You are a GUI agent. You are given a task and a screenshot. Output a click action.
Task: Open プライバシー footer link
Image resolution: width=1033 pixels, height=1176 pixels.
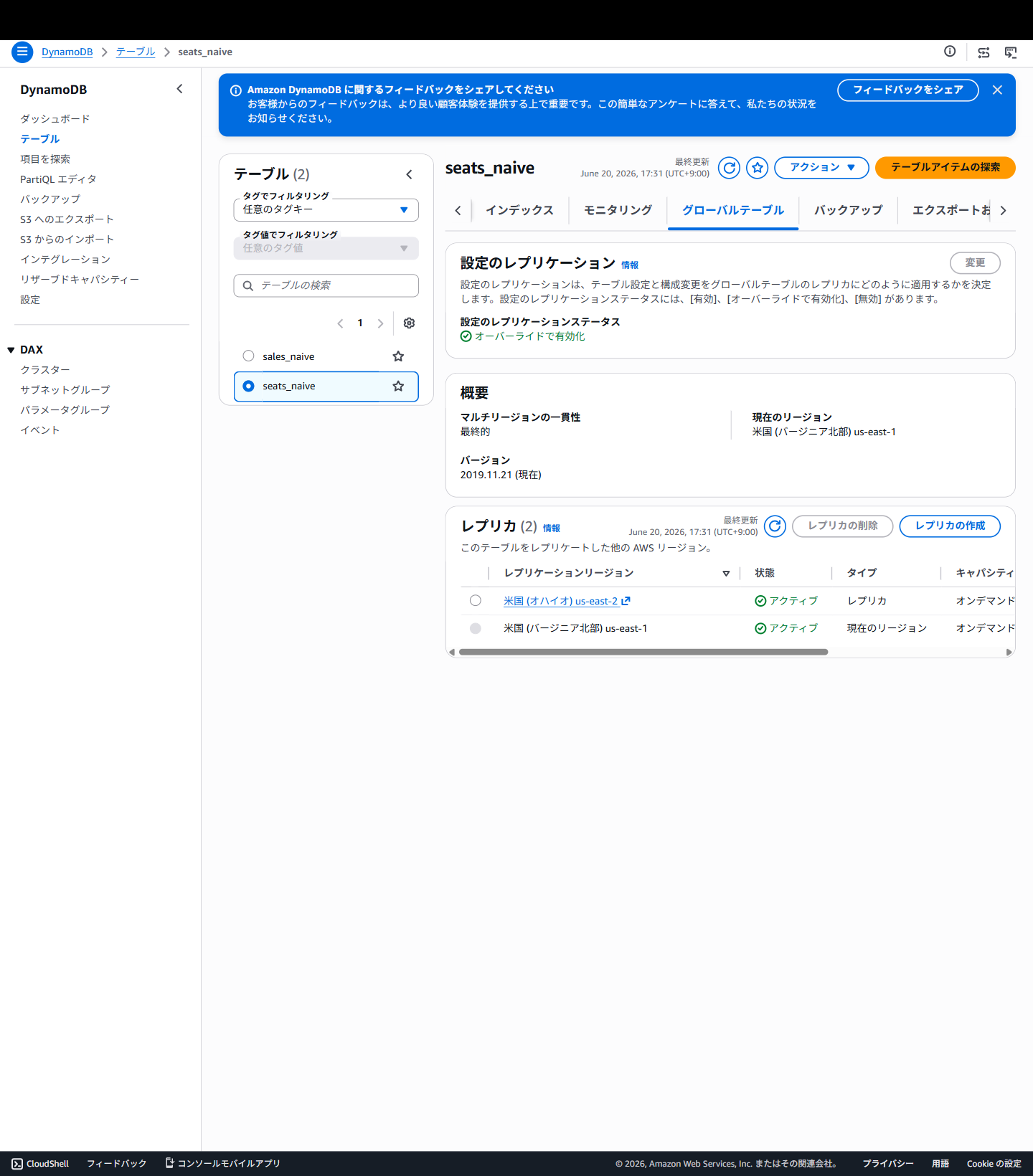click(887, 1164)
